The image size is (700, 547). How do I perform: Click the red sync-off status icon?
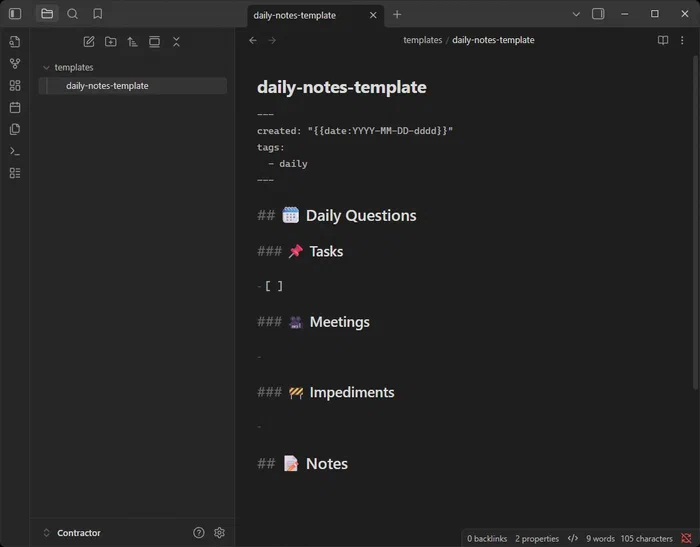pyautogui.click(x=686, y=539)
